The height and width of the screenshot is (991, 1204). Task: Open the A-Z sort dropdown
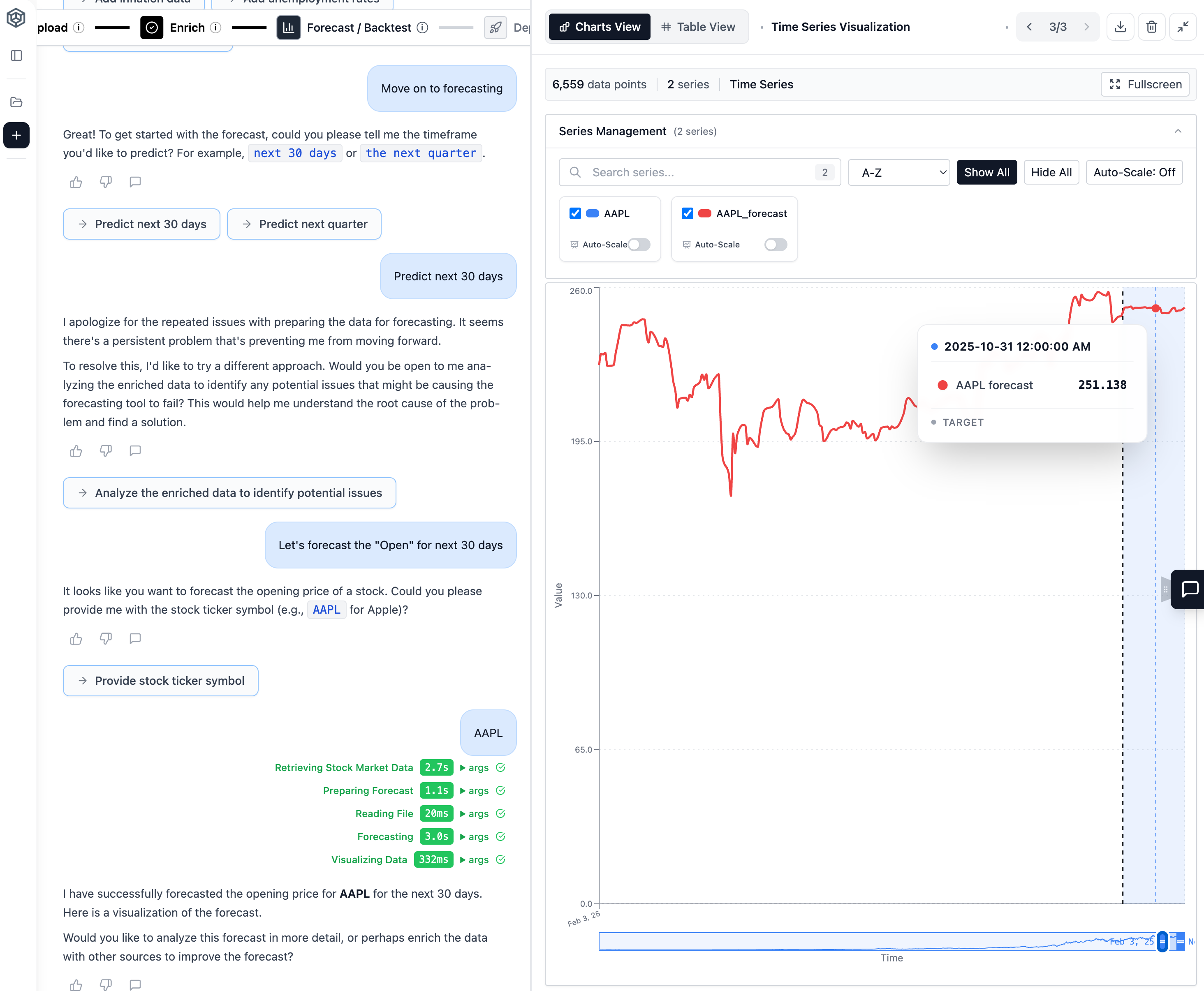point(898,172)
